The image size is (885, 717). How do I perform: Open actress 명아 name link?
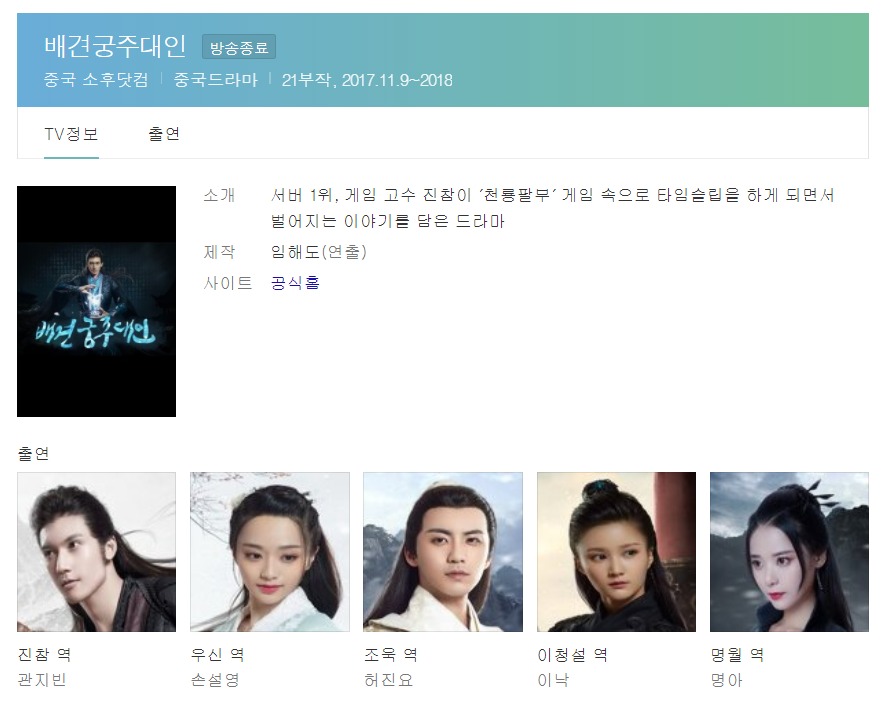[726, 680]
